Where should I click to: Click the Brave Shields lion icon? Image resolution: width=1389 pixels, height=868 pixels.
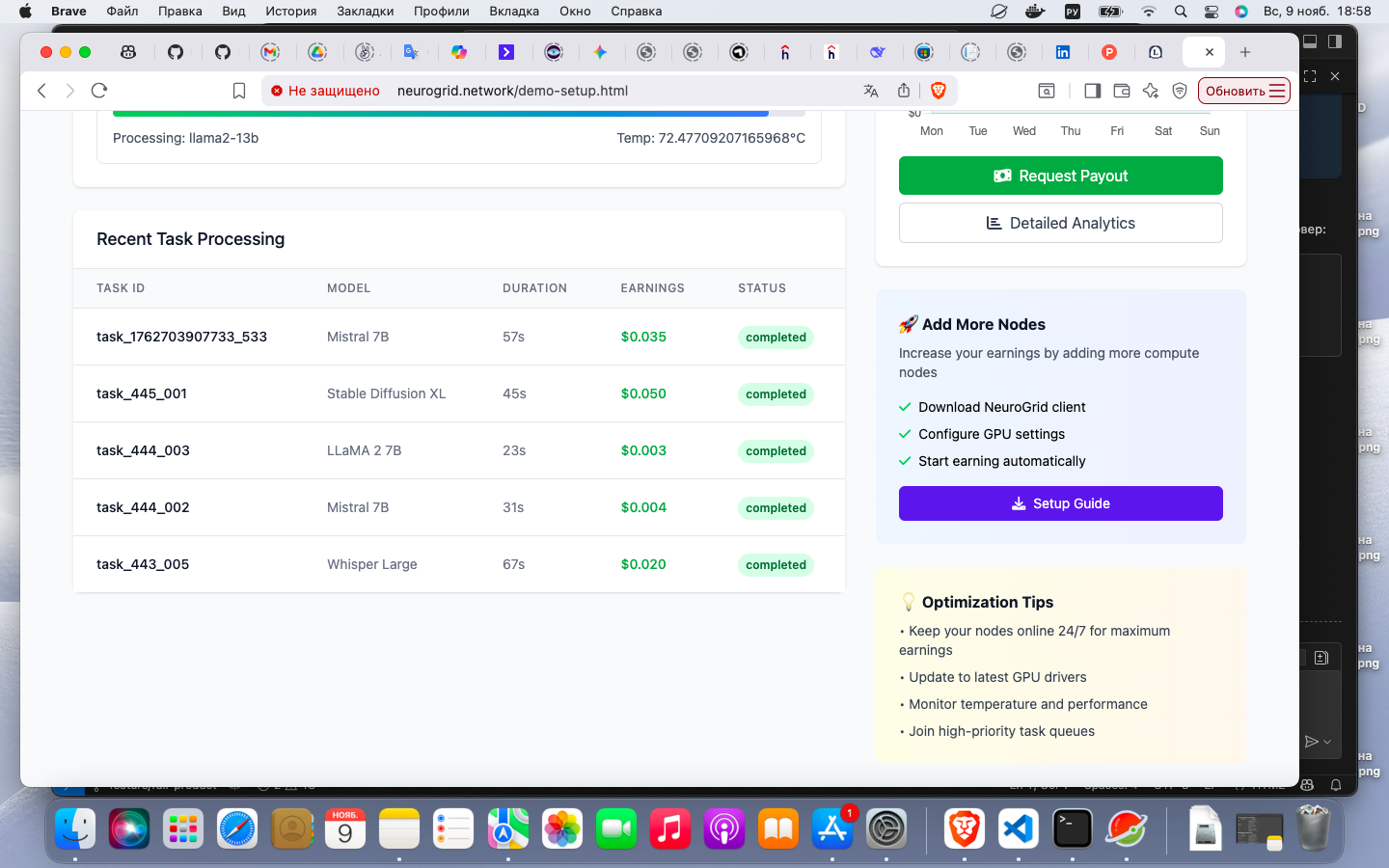click(938, 91)
